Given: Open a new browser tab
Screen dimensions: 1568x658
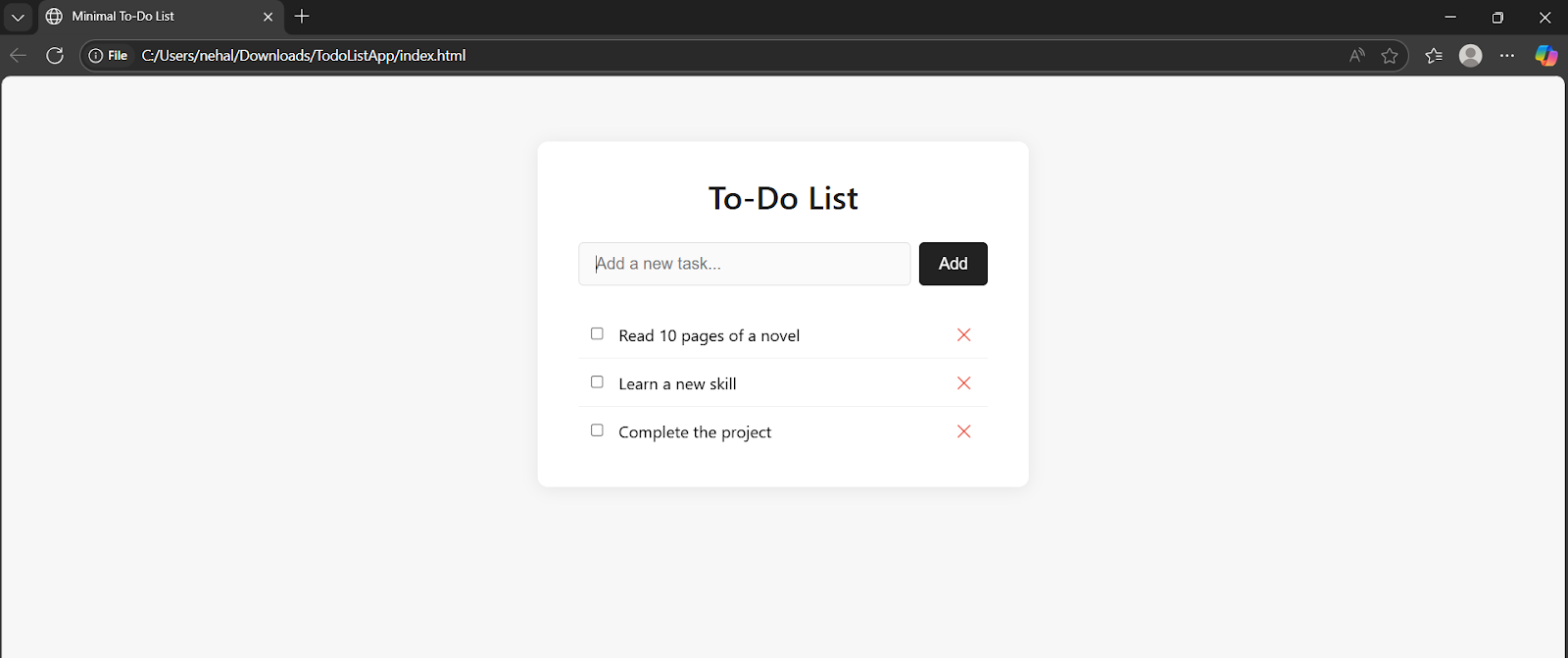Looking at the screenshot, I should [x=302, y=17].
